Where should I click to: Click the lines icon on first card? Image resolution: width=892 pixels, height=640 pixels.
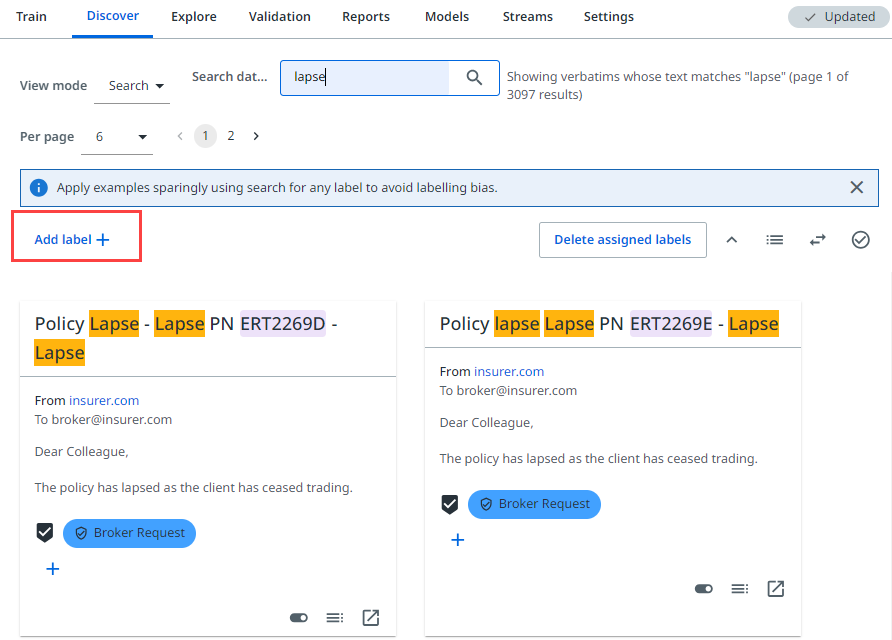coord(335,618)
